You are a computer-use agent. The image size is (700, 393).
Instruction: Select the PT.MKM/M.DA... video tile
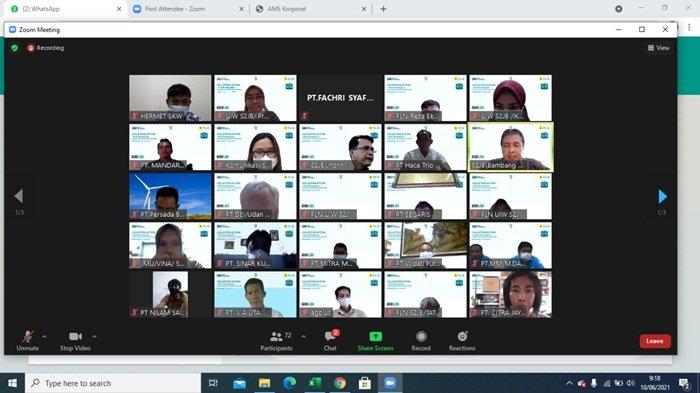511,245
